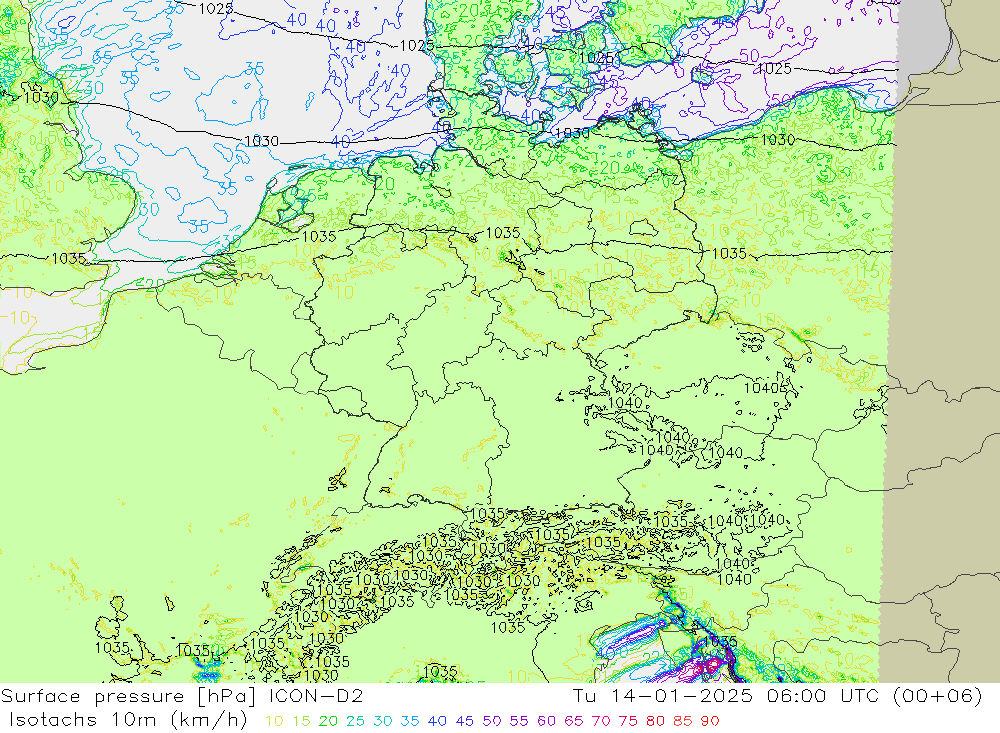Select the cyan 30 legend value
The width and height of the screenshot is (1000, 733).
point(383,721)
